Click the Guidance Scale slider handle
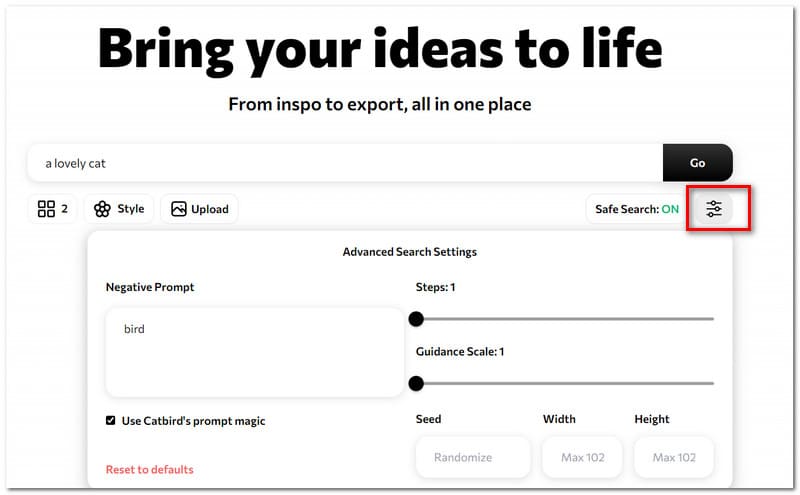 (416, 383)
